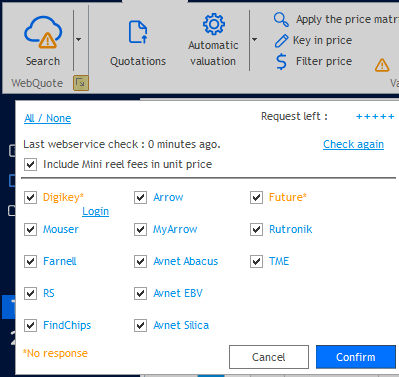Click the Last webservice check text

click(122, 144)
